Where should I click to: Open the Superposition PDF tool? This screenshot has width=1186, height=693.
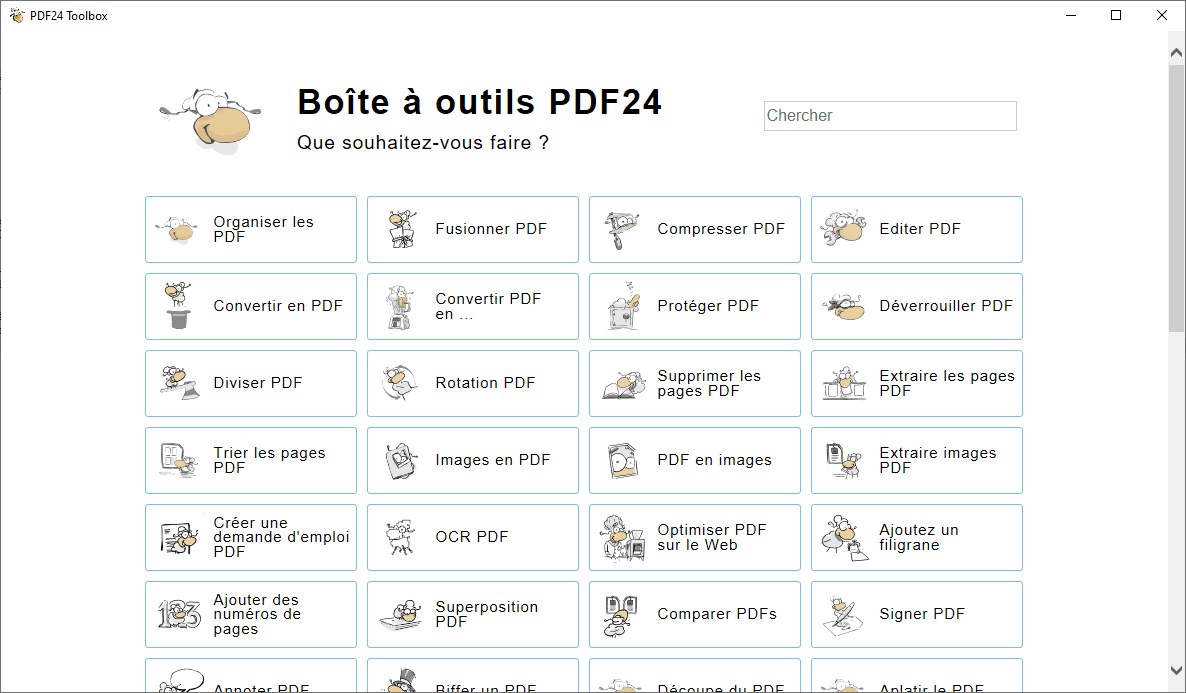(473, 614)
